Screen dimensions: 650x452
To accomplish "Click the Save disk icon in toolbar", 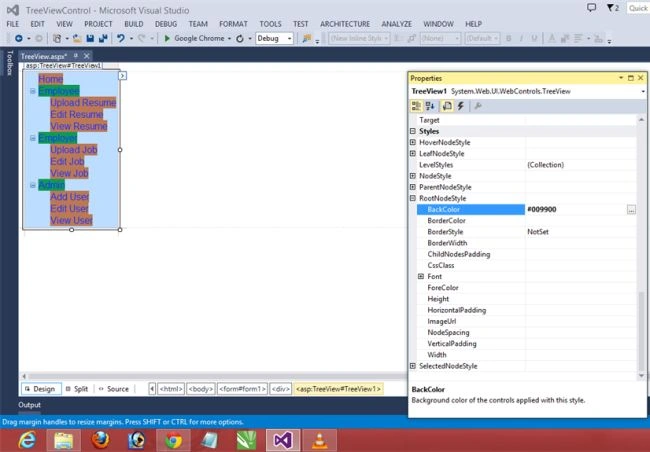I will tap(90, 38).
